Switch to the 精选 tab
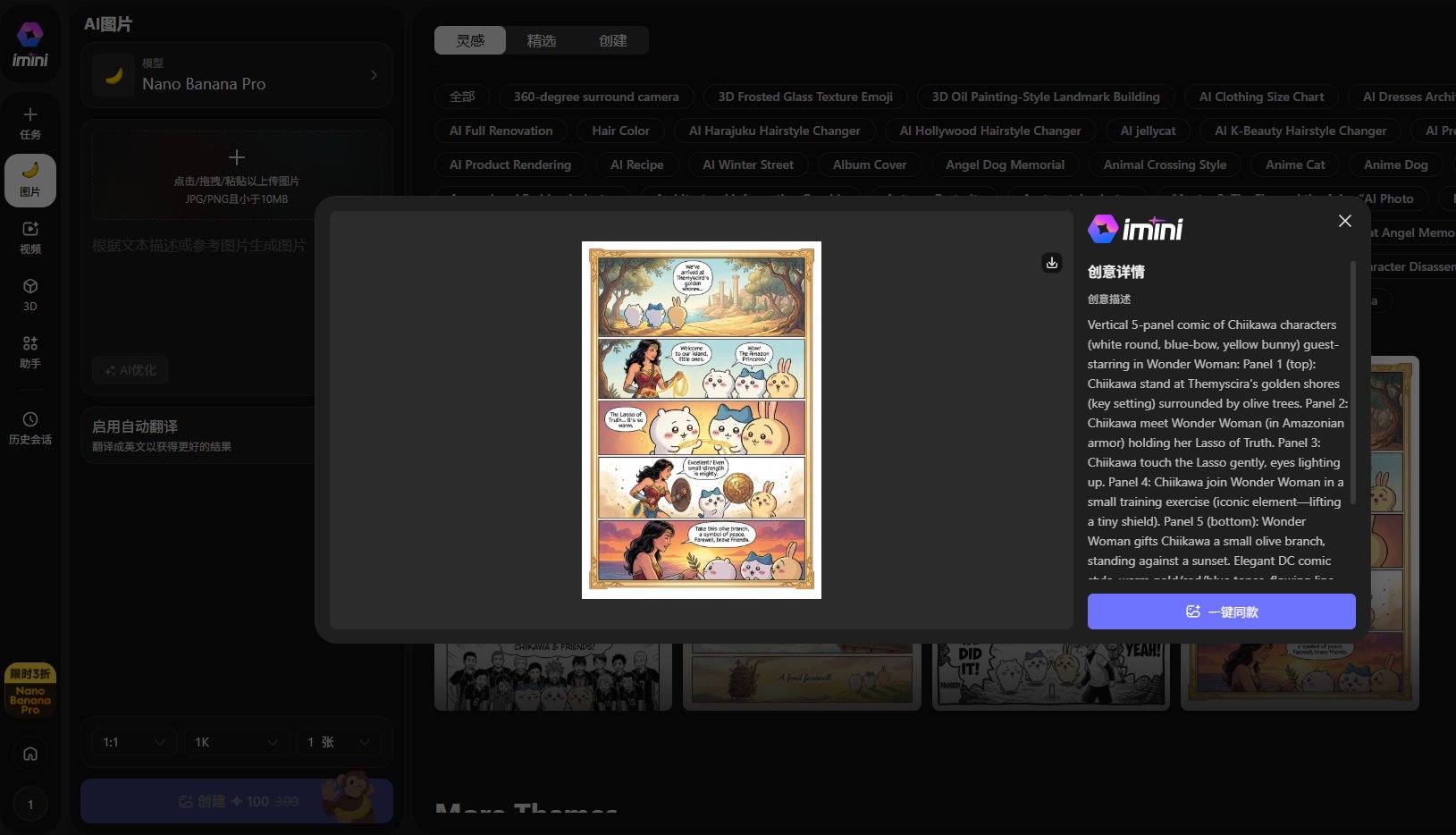The height and width of the screenshot is (835, 1456). [541, 40]
